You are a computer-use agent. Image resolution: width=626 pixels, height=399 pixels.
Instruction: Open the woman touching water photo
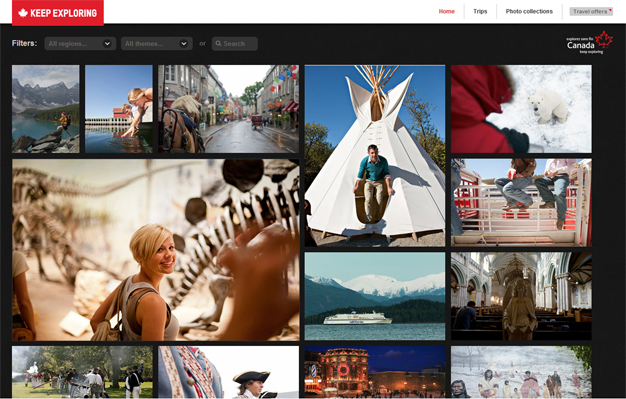click(119, 109)
